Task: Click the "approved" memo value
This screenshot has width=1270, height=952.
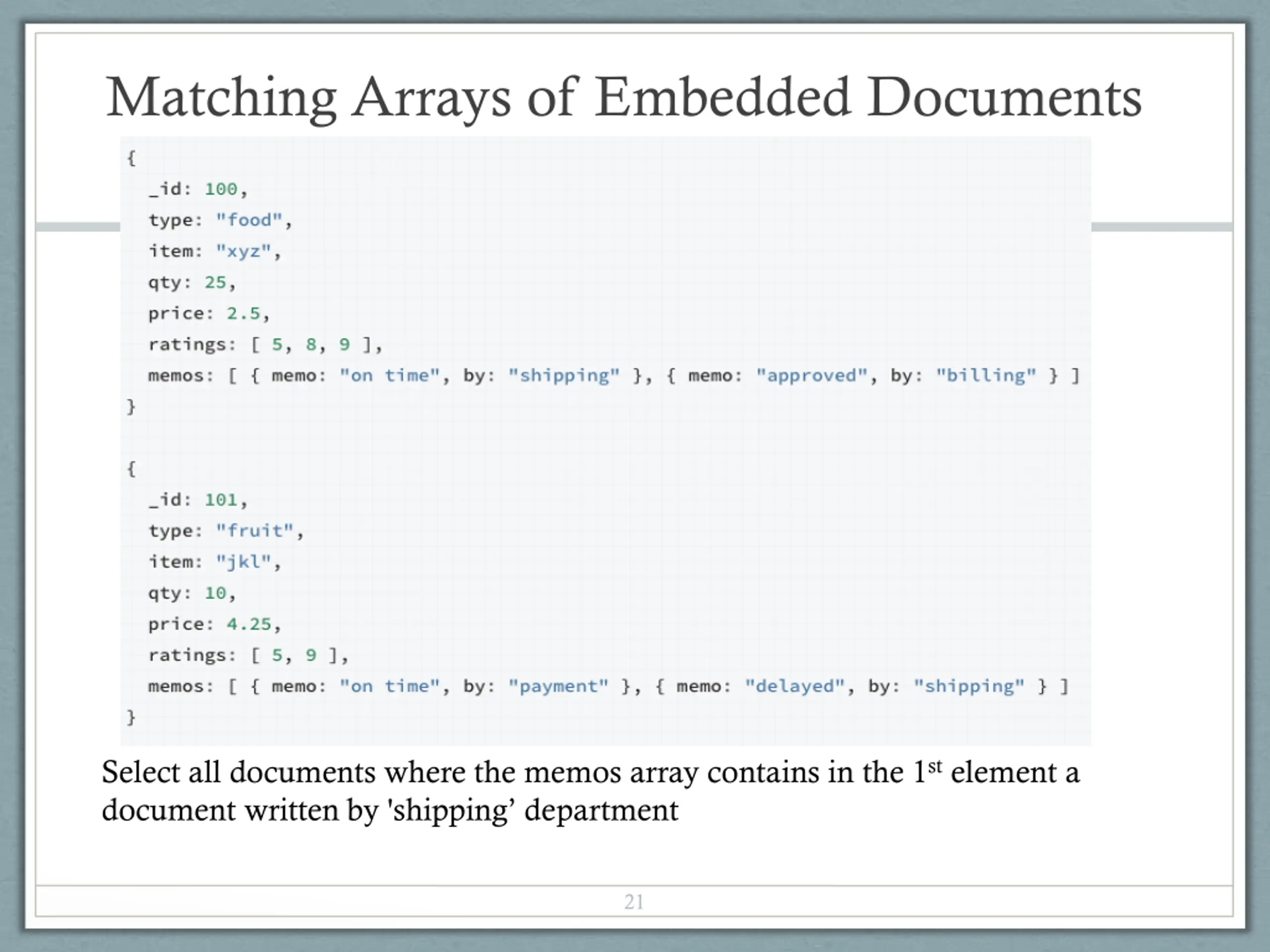Action: coord(811,375)
